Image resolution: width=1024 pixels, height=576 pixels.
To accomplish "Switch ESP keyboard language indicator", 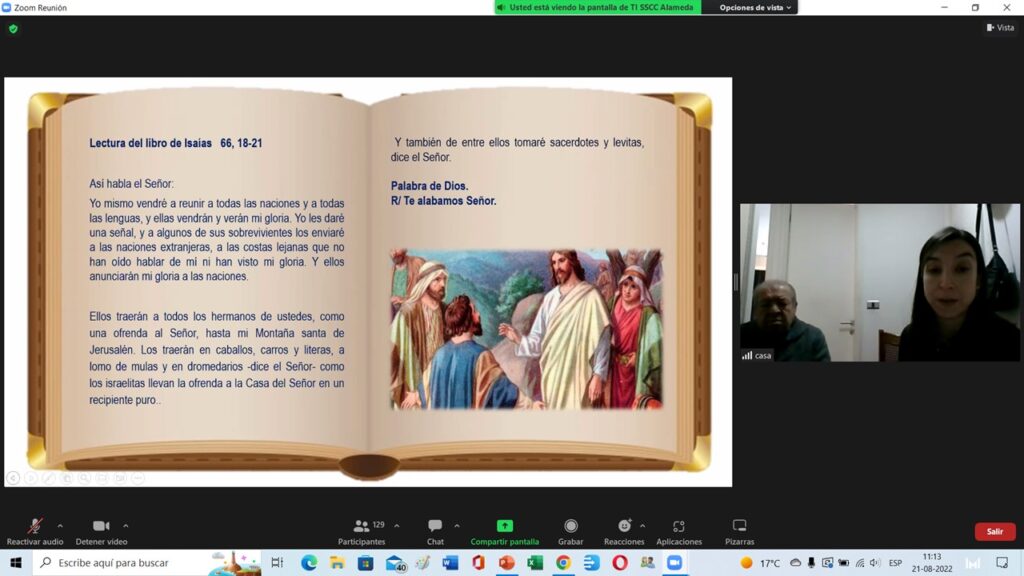I will pyautogui.click(x=895, y=563).
